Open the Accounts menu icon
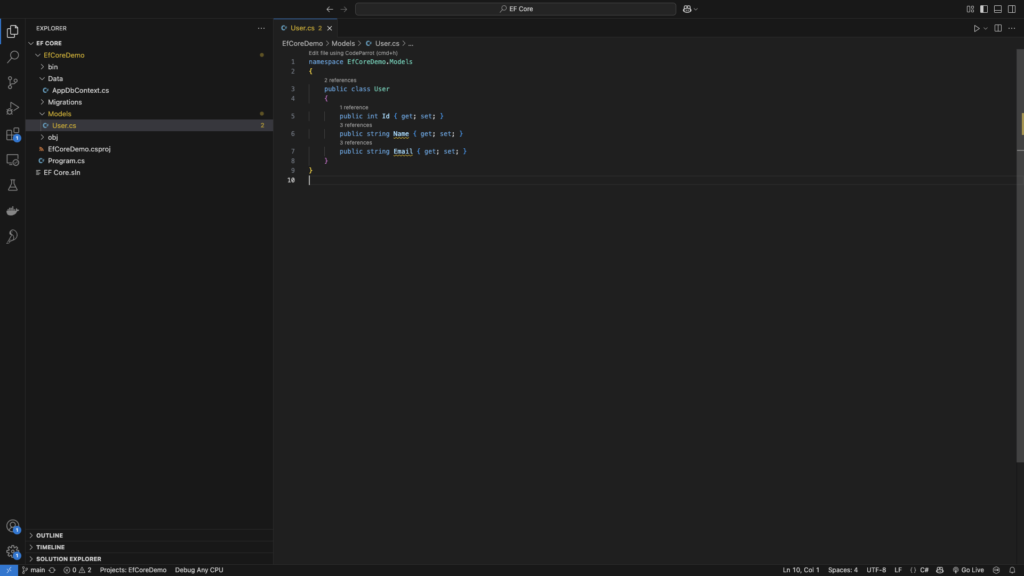Image resolution: width=1024 pixels, height=576 pixels. [x=12, y=526]
